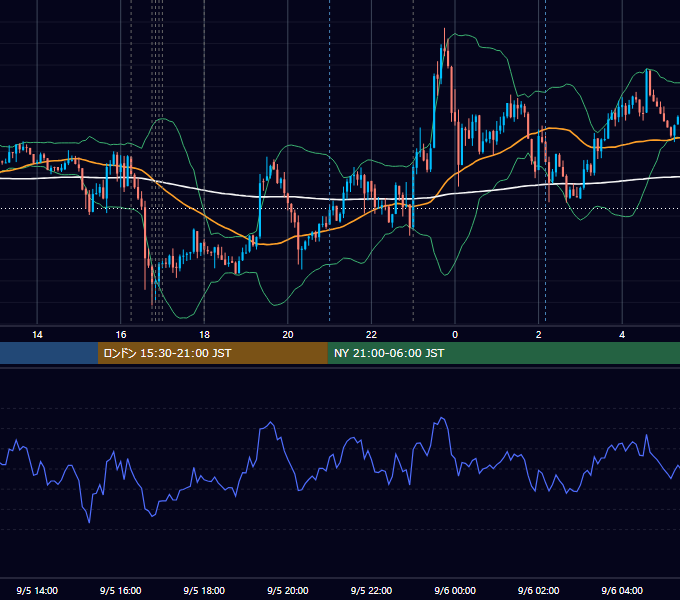Click the 22 label on the time axis
This screenshot has width=680, height=600.
click(371, 335)
